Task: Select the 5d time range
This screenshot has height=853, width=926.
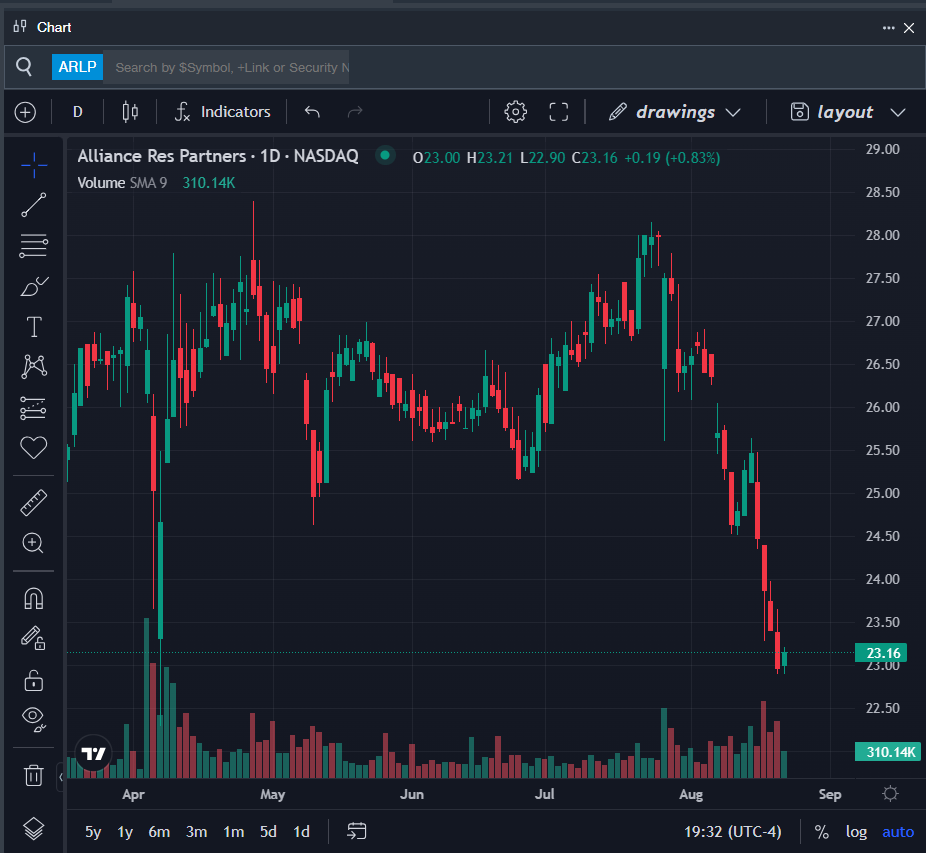Action: (x=268, y=832)
